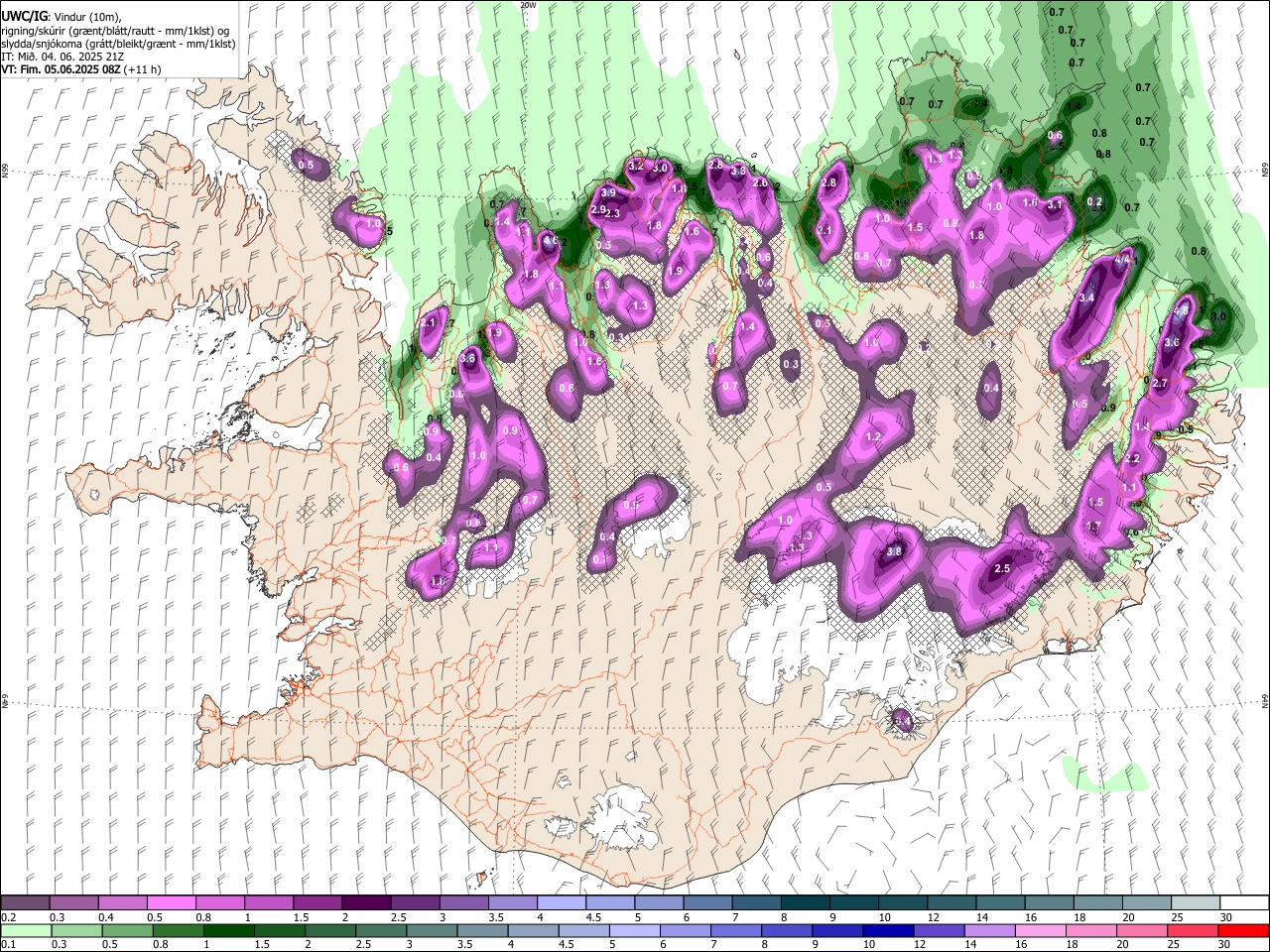Select the light pink 16–18 swatch in lower row

click(1041, 931)
